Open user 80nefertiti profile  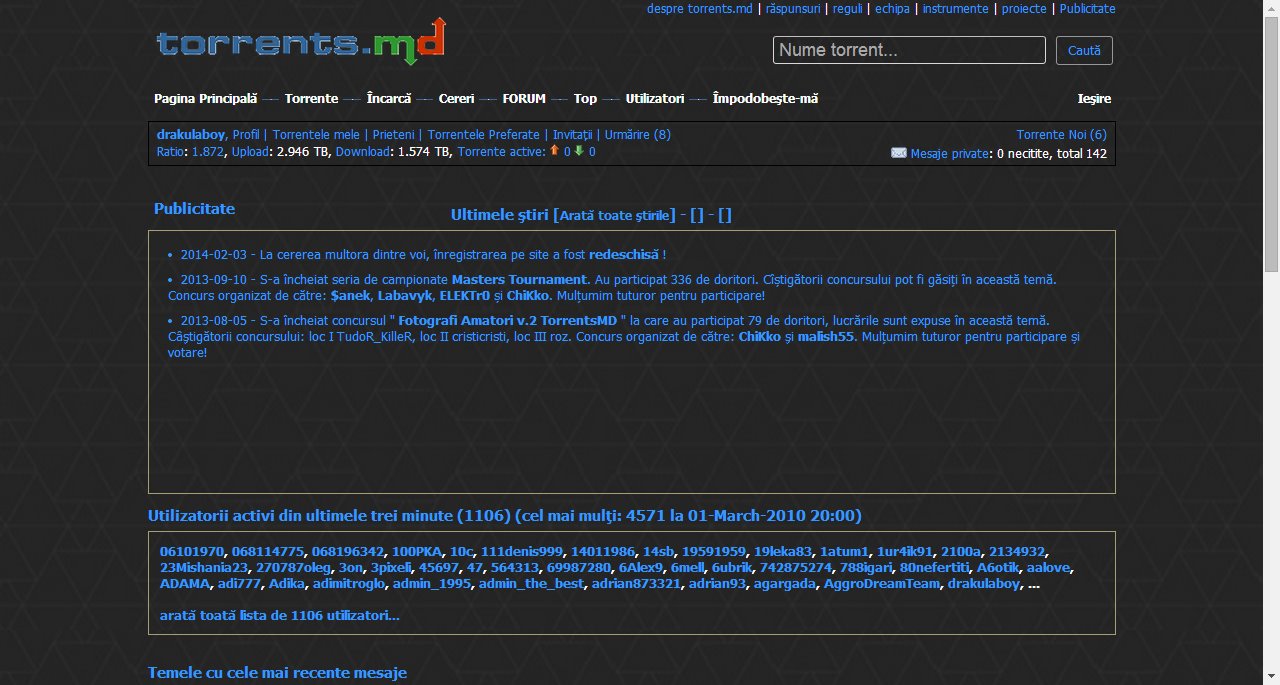click(x=935, y=567)
